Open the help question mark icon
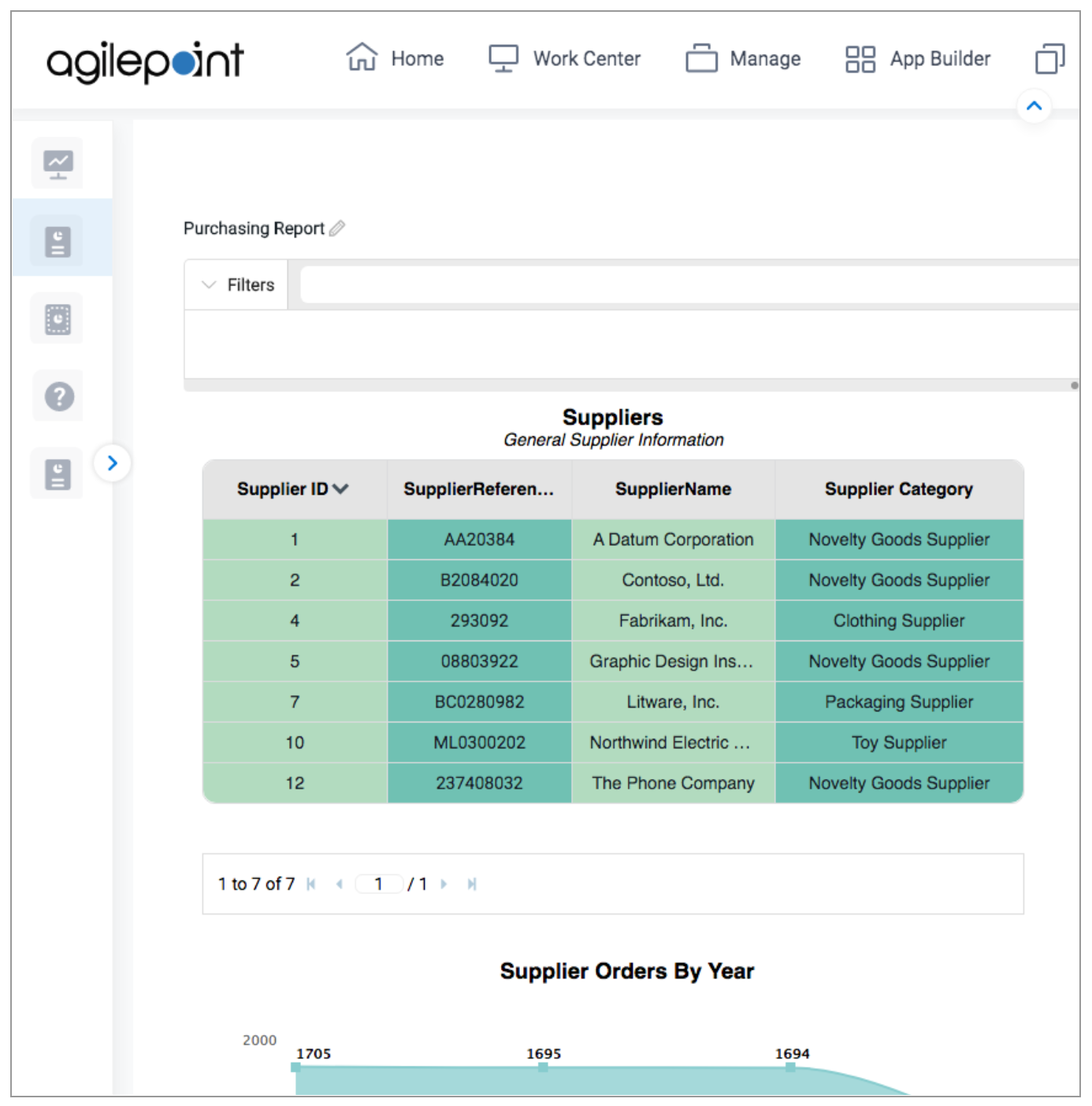1092x1106 pixels. pos(59,396)
